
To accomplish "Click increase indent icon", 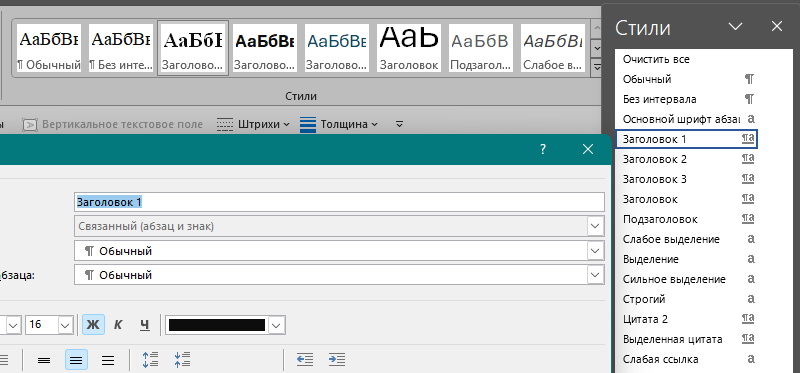I will pyautogui.click(x=337, y=360).
